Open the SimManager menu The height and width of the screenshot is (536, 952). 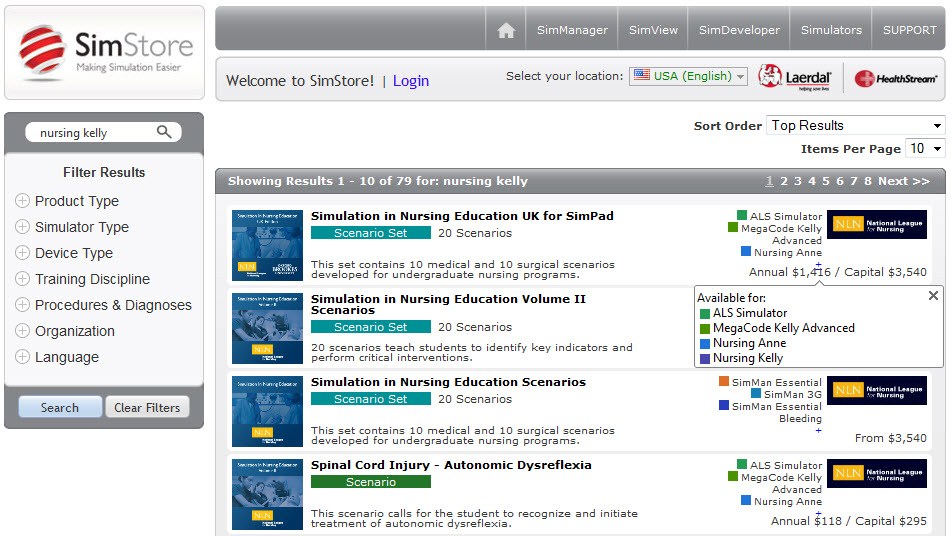pyautogui.click(x=572, y=30)
